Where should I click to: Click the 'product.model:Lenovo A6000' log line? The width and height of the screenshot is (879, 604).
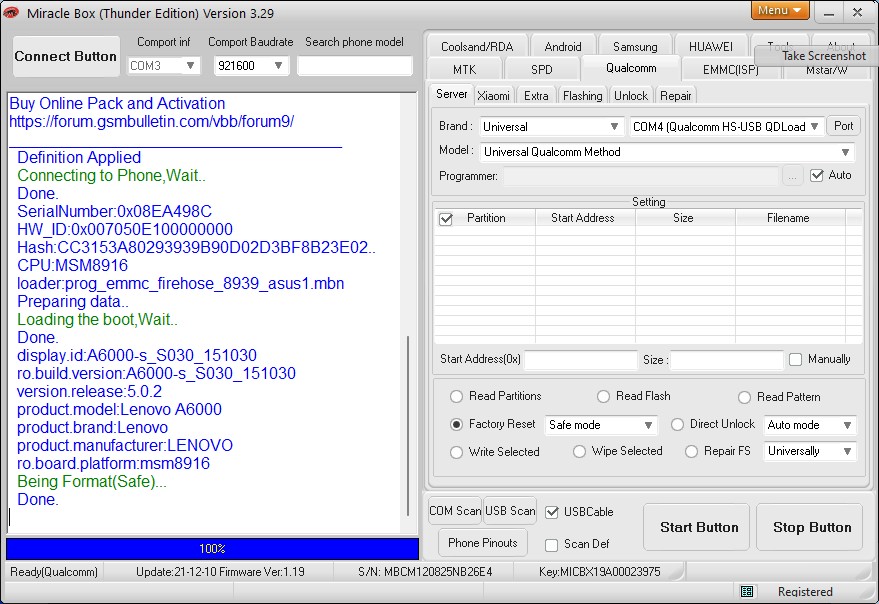pyautogui.click(x=119, y=409)
